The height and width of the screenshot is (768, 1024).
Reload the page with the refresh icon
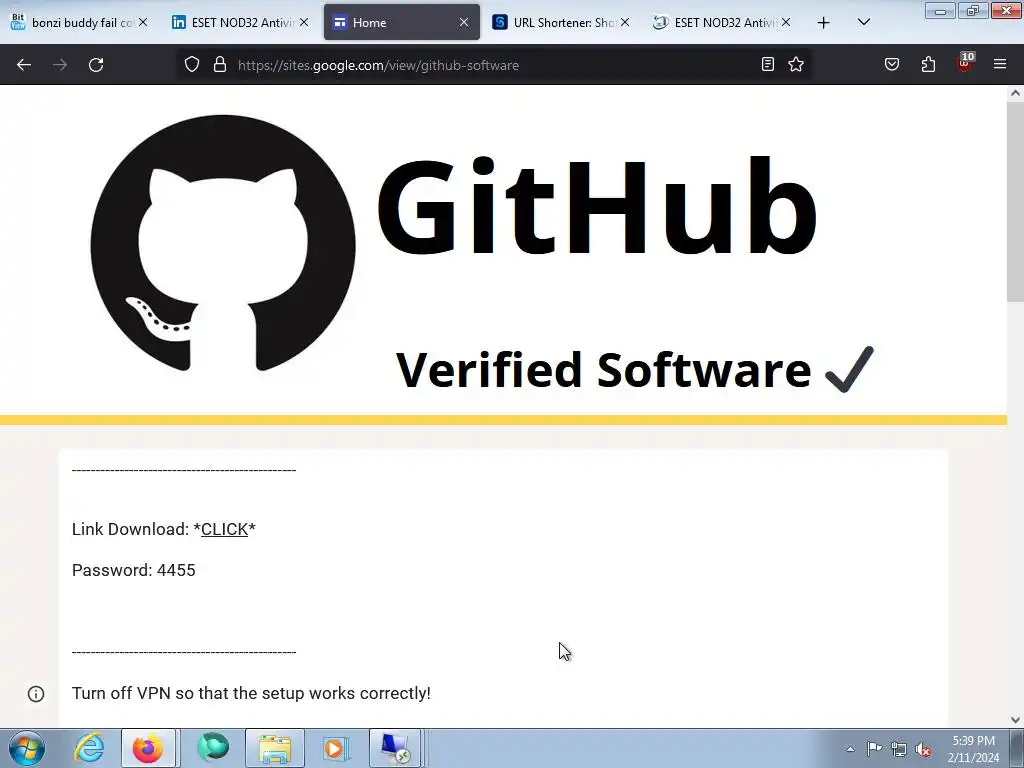point(96,65)
